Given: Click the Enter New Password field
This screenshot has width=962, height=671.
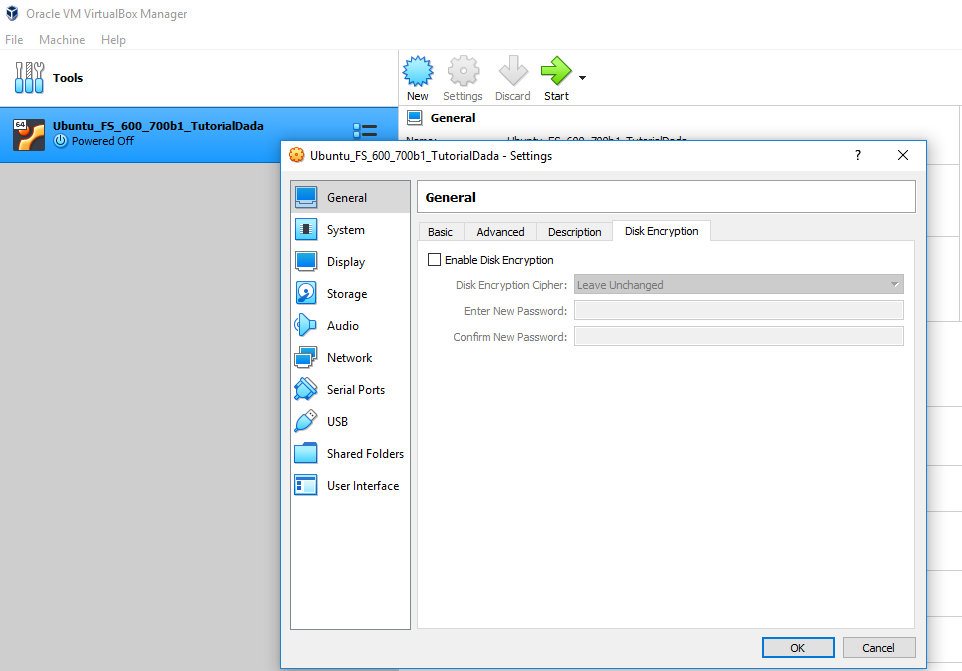Looking at the screenshot, I should [738, 311].
